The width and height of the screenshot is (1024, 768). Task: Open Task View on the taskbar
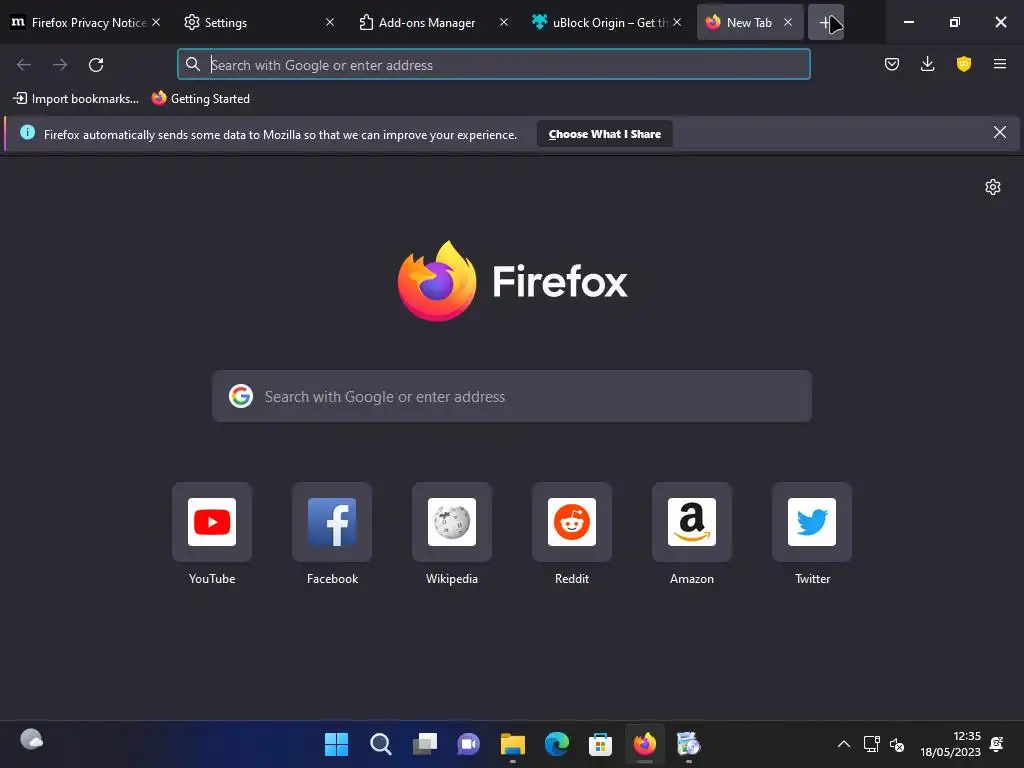click(424, 744)
